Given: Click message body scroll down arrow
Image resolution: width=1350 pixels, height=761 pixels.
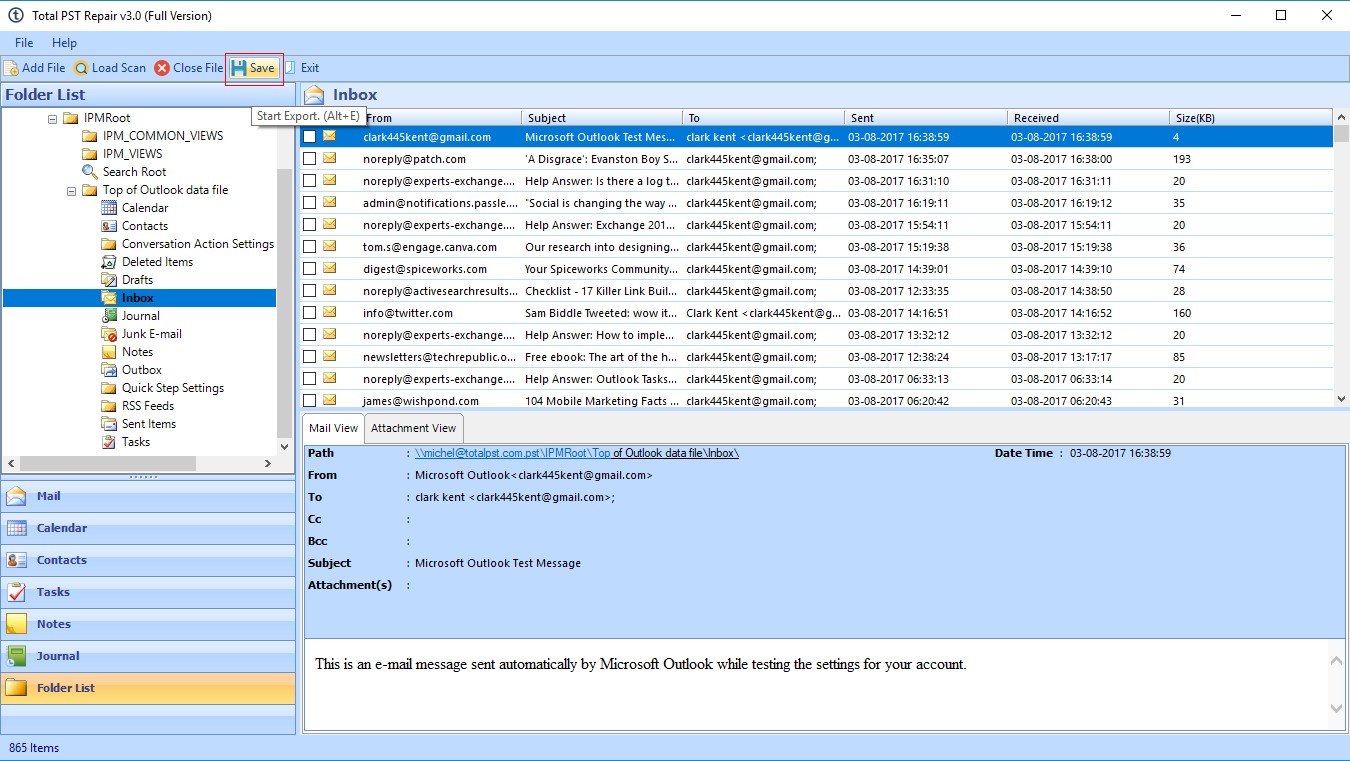Looking at the screenshot, I should point(1337,709).
